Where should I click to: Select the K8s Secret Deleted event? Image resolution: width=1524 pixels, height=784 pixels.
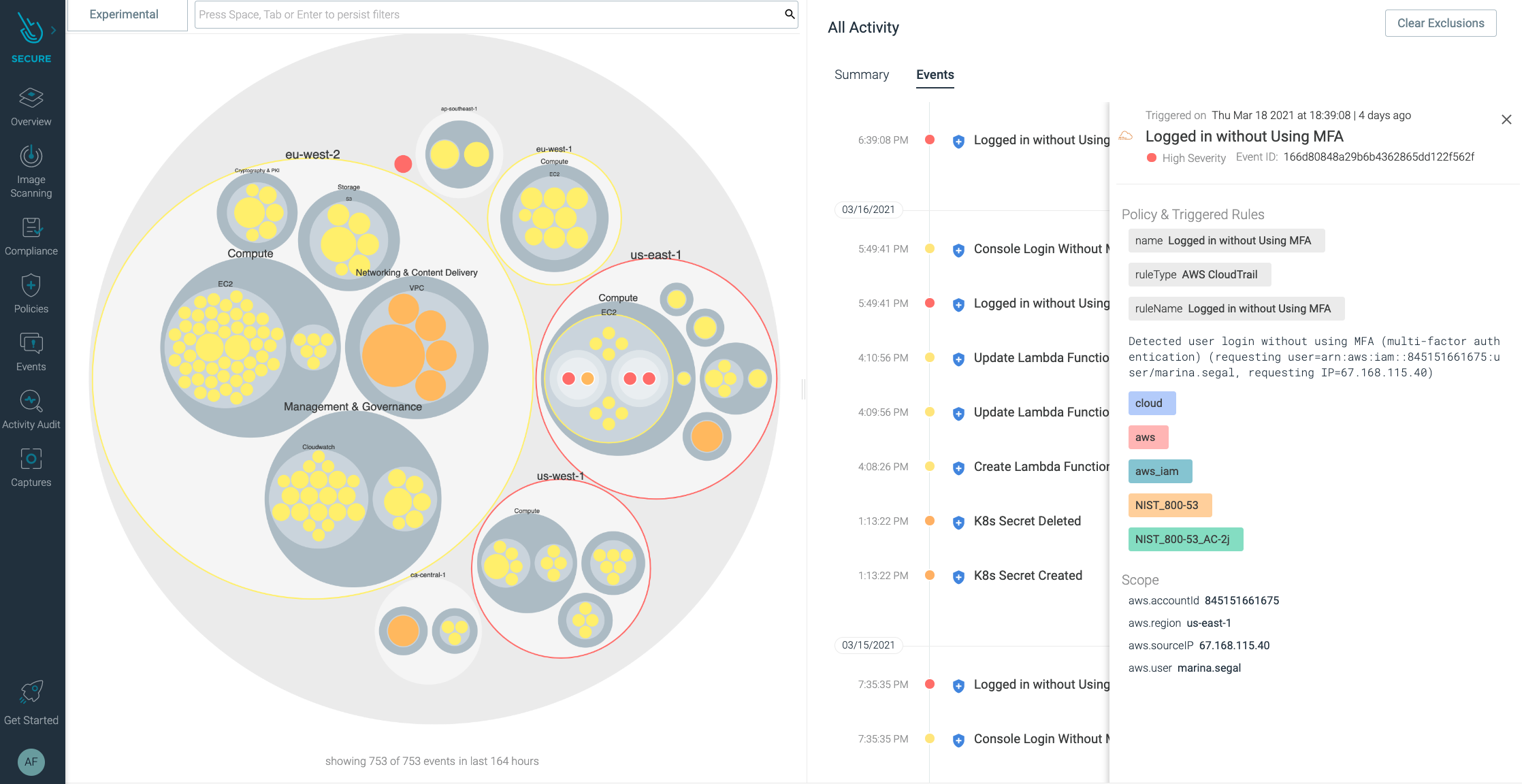pos(1026,521)
